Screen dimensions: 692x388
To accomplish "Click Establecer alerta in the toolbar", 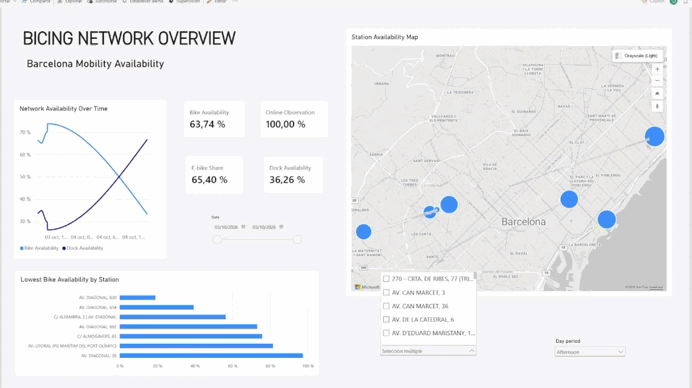I will point(143,2).
